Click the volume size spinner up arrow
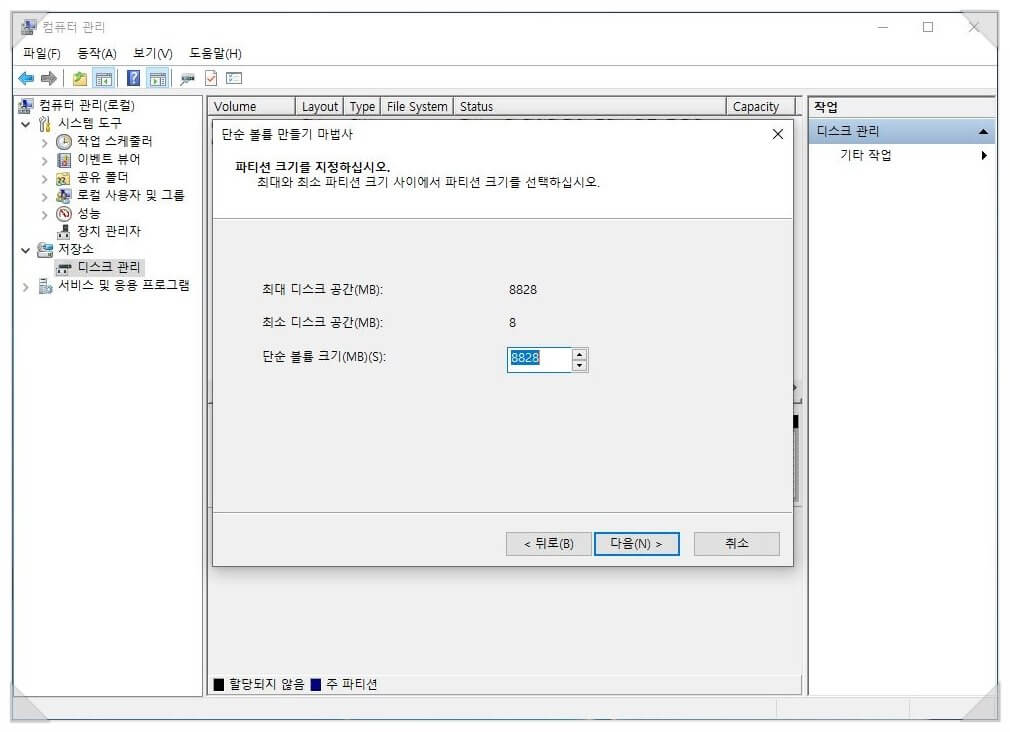1010x732 pixels. (580, 355)
